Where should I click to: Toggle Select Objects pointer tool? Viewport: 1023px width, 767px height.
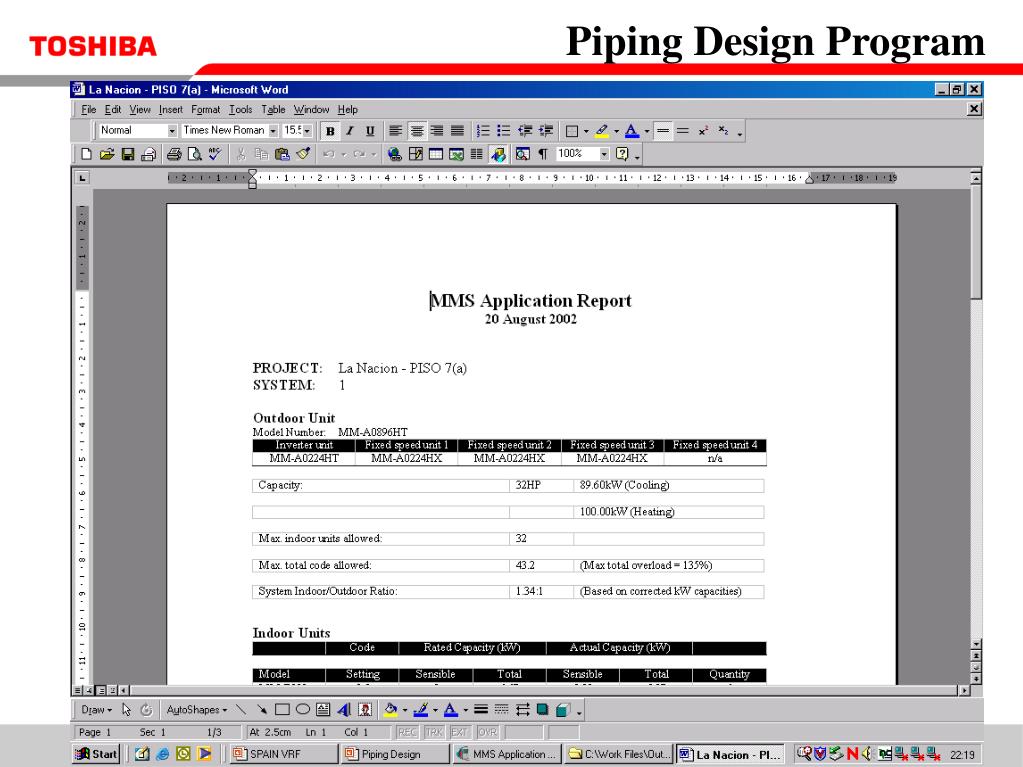127,710
